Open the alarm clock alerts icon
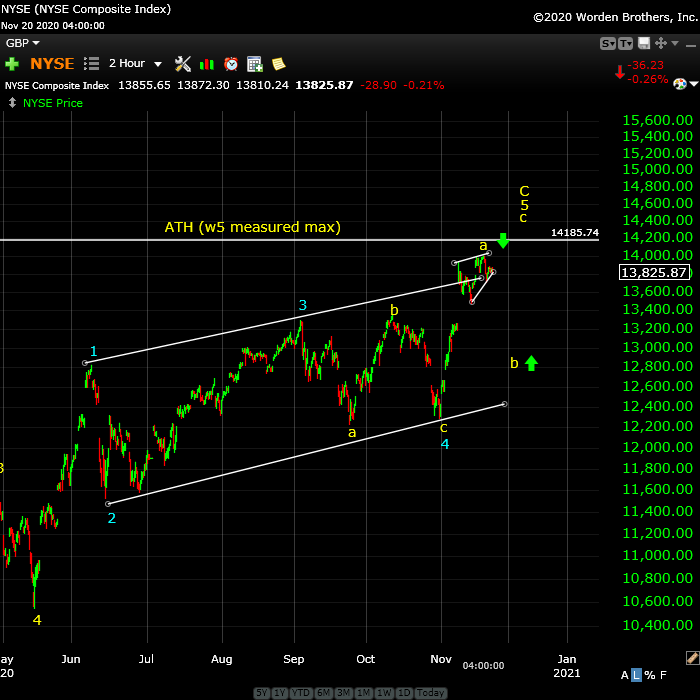Image resolution: width=700 pixels, height=700 pixels. [x=231, y=64]
